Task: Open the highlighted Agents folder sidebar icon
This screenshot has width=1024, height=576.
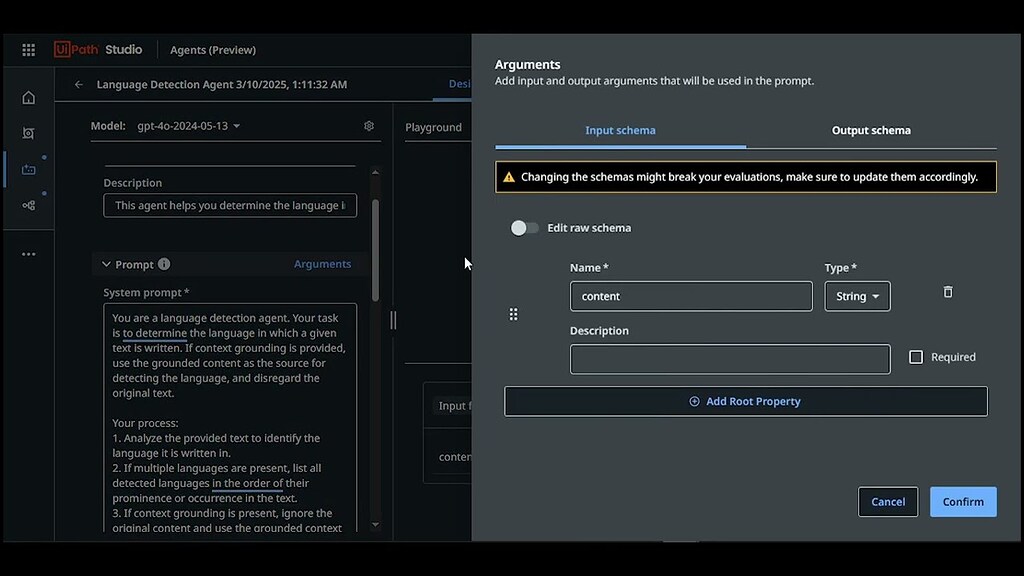Action: (28, 169)
